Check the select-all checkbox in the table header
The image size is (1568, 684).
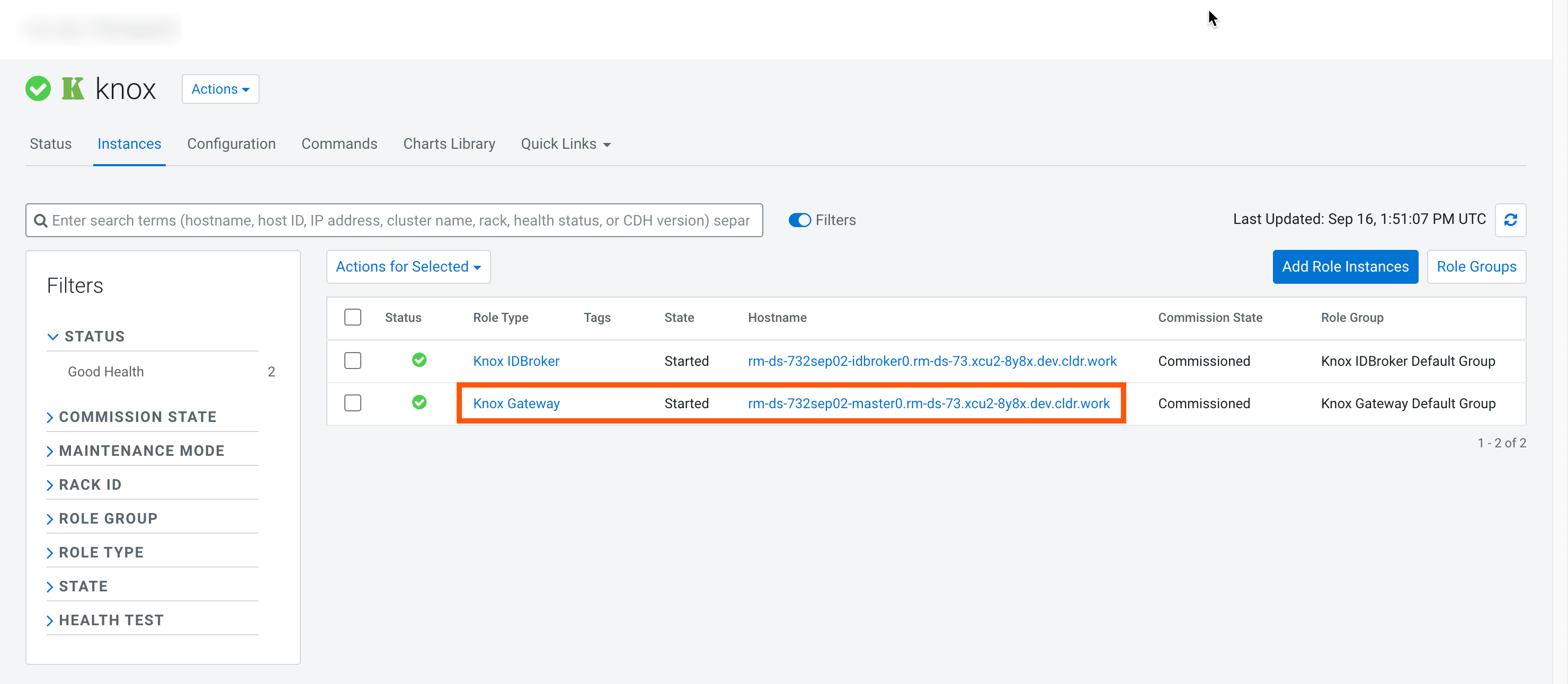(x=352, y=317)
